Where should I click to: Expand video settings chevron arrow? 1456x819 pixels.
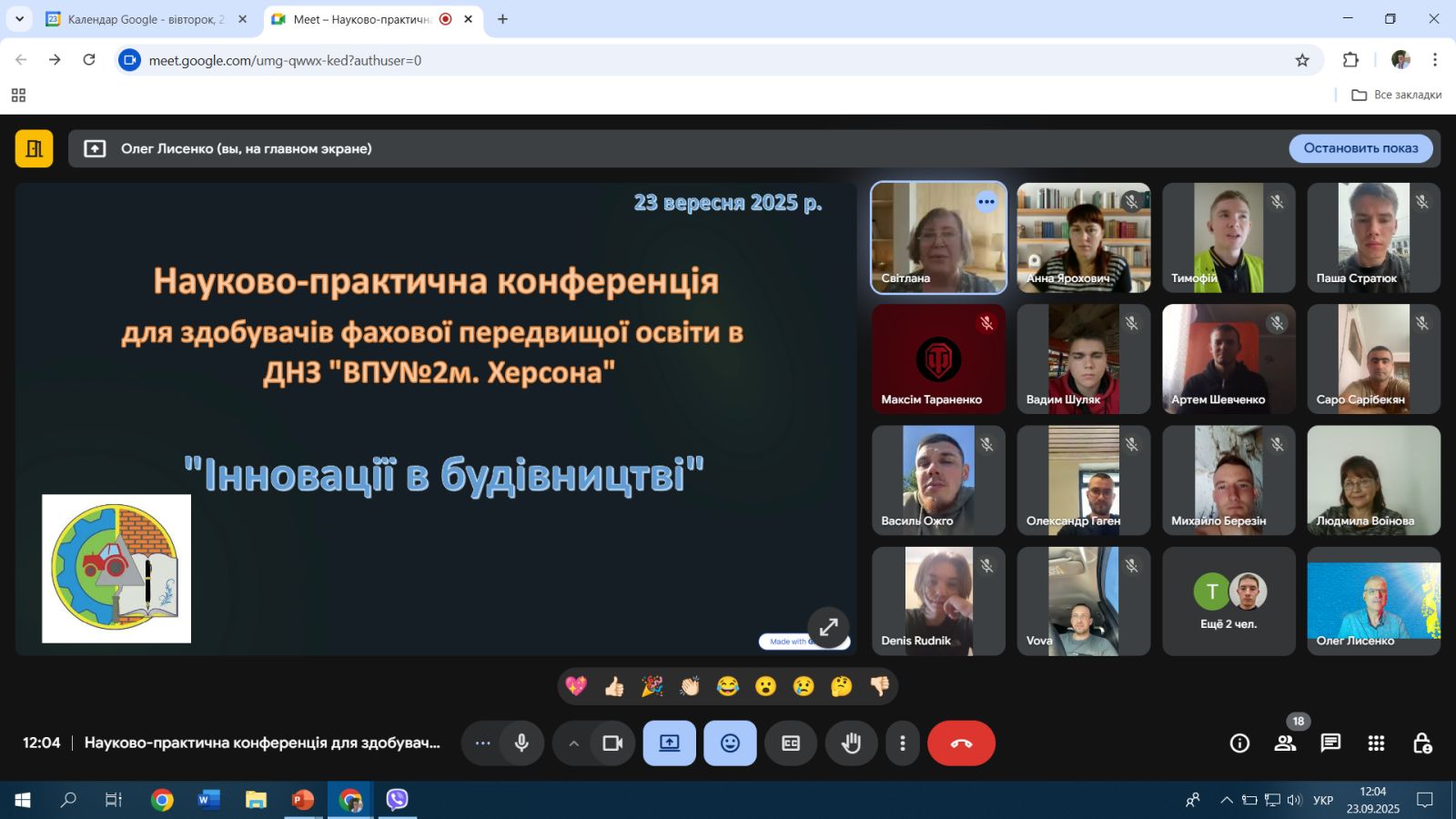click(x=573, y=743)
